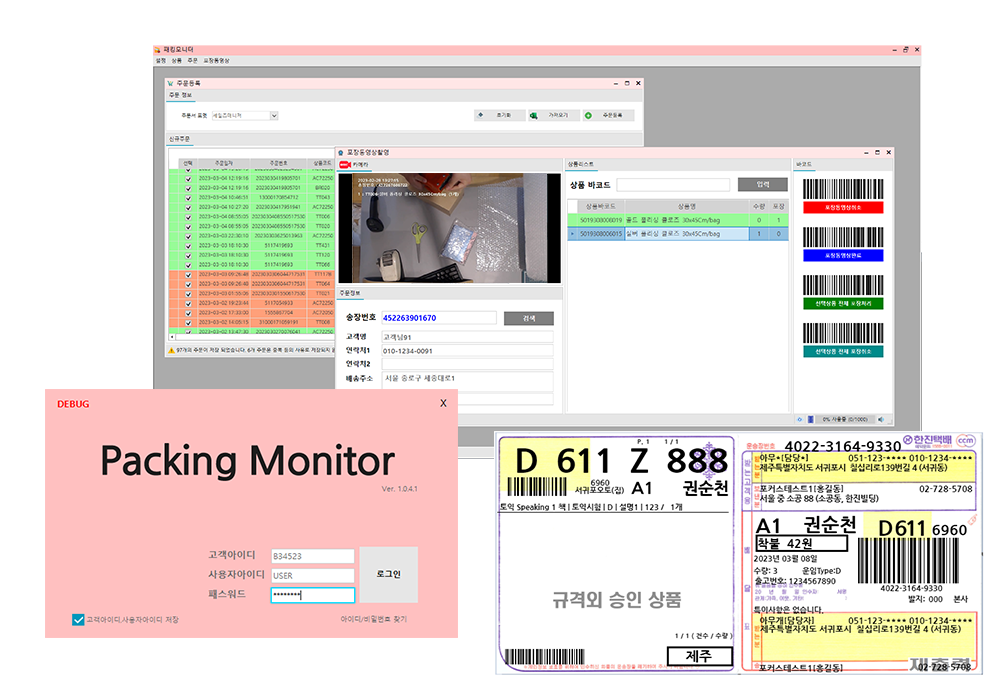Viewport: 1000px width, 700px height.
Task: Select the 신규주문 tab
Action: point(179,139)
